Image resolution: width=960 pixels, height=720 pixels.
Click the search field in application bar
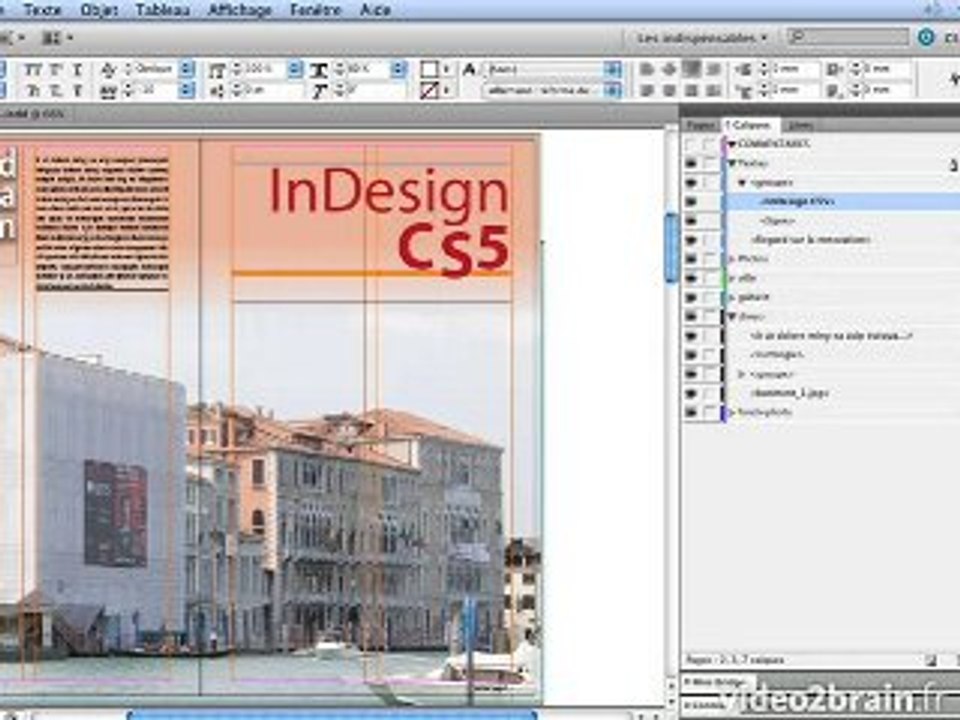[847, 37]
